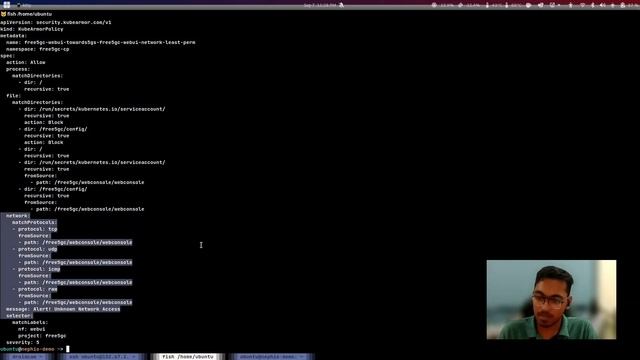Image resolution: width=640 pixels, height=360 pixels.
Task: Open the first terminal tab at bottom left
Action: click(27, 356)
